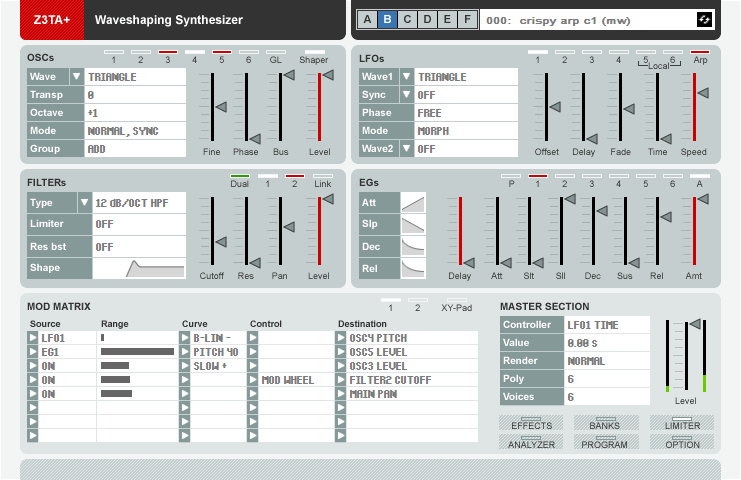Open Curve arrow for B-LIN row
This screenshot has height=480, width=741.
point(185,338)
